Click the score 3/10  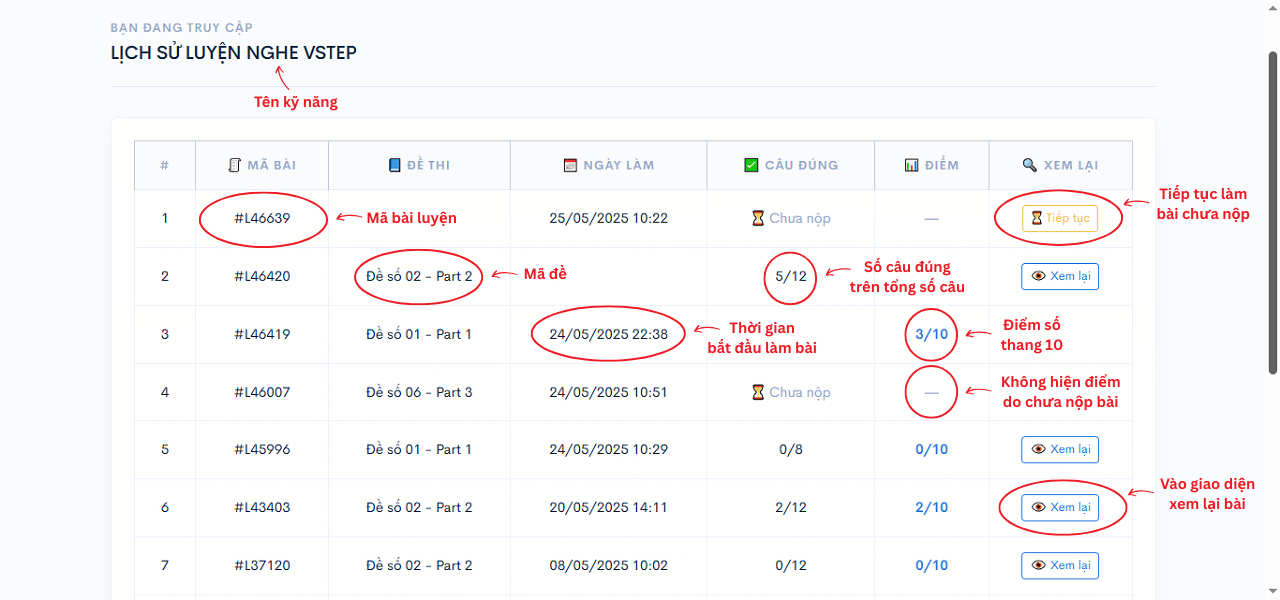(x=932, y=334)
